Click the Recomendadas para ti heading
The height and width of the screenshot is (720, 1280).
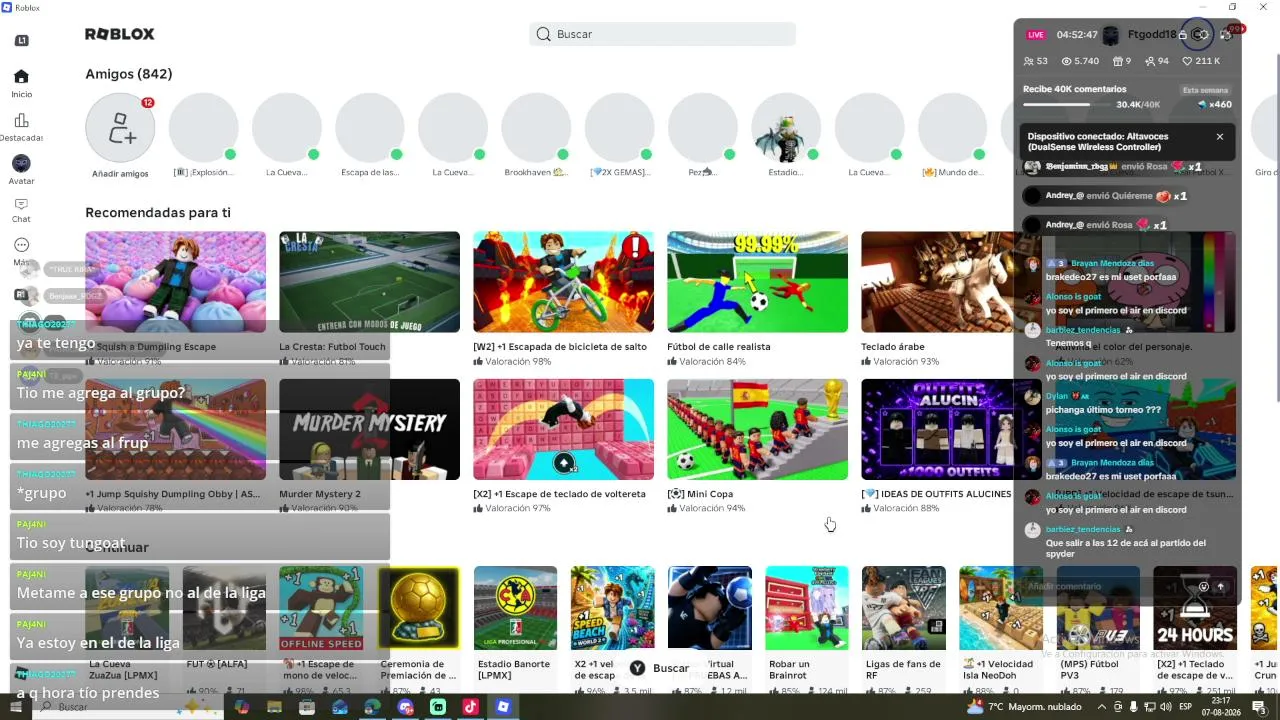click(158, 213)
